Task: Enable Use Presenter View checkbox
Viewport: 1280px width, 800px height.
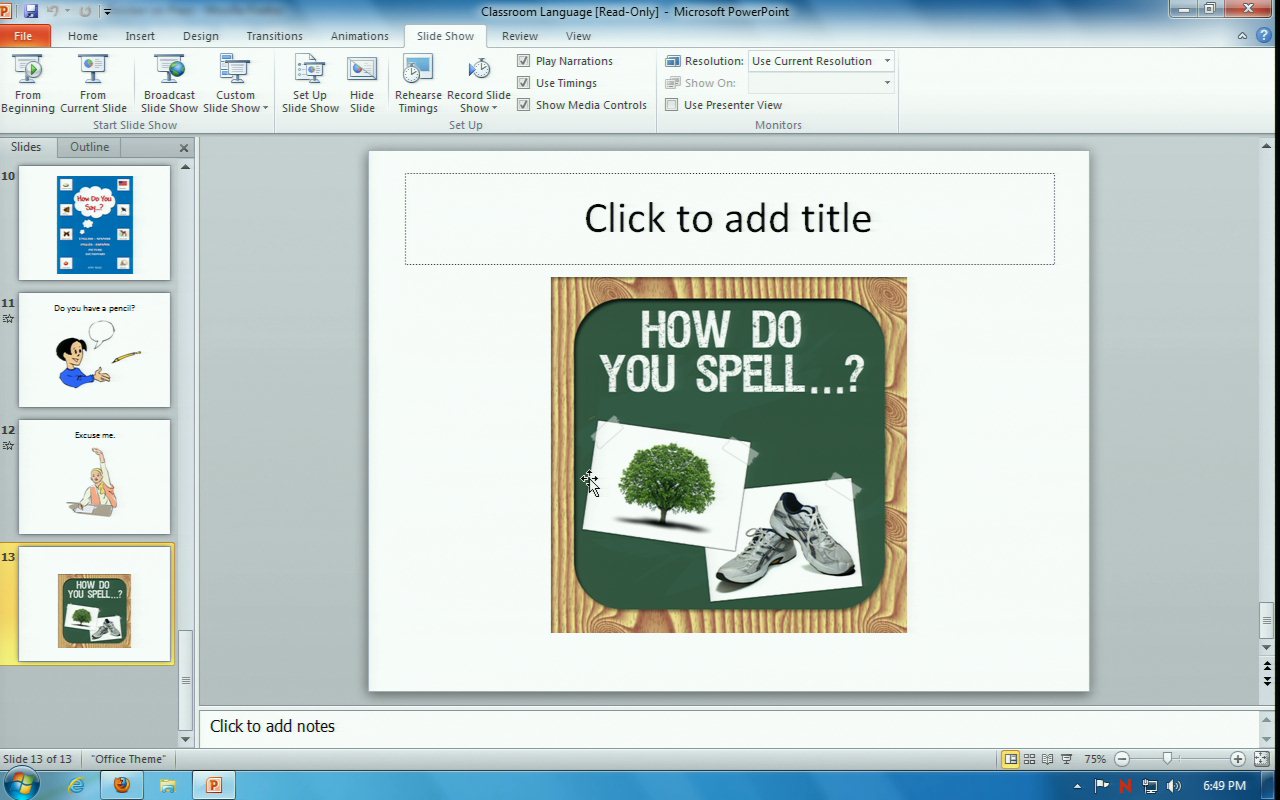Action: (672, 105)
